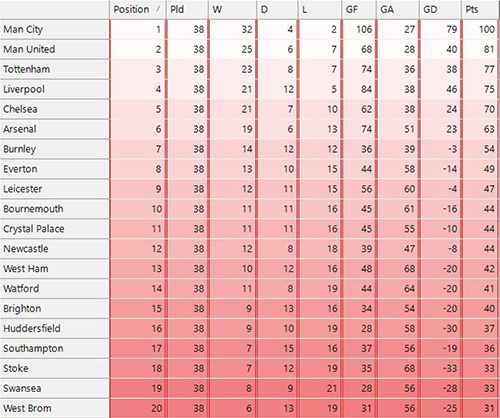Select Southampton's draws cell showing 15
500x418 pixels.
click(x=277, y=349)
